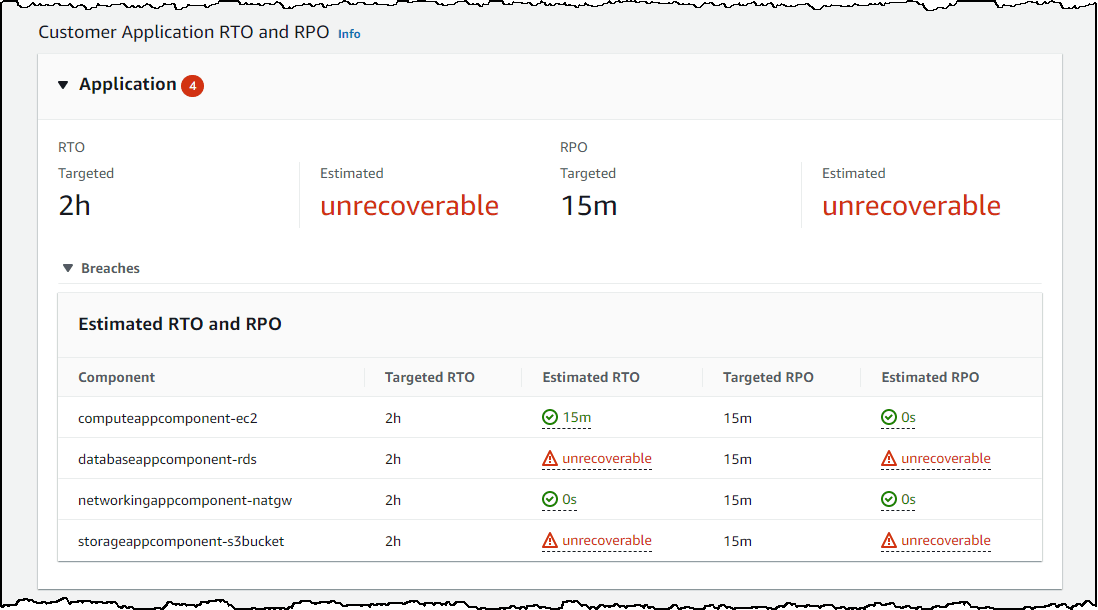Image resolution: width=1098 pixels, height=610 pixels.
Task: Open unrecoverable estimated RTO for storageappcomponent-s3bucket
Action: [x=606, y=541]
